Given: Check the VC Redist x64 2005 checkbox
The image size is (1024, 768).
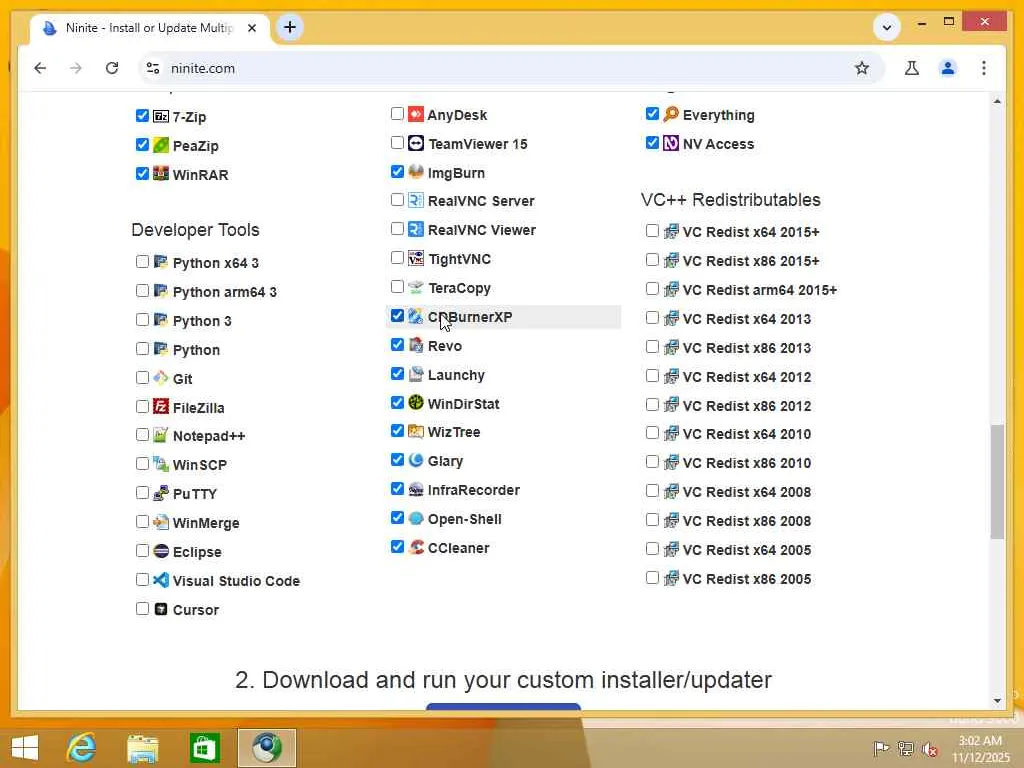Looking at the screenshot, I should click(652, 549).
